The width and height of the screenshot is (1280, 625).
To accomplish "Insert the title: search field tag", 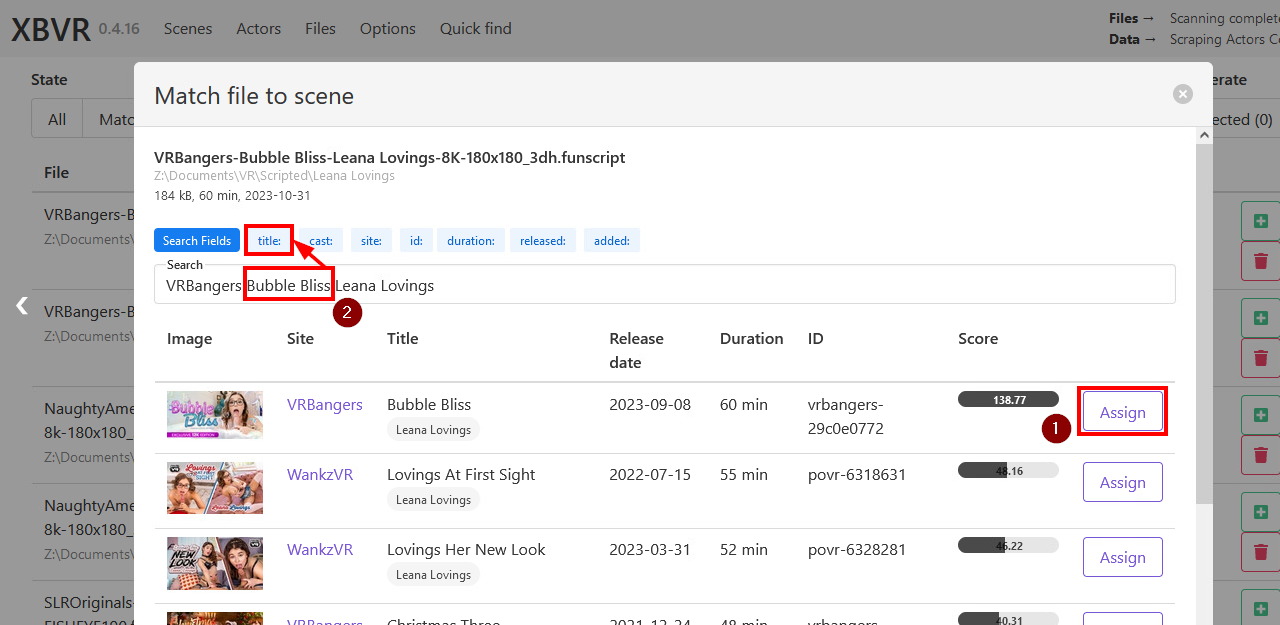I will pos(269,240).
